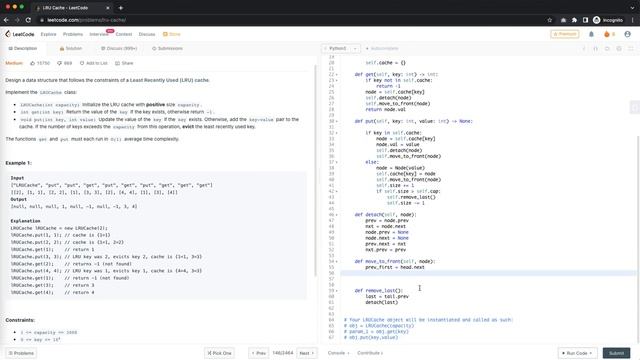The image size is (640, 360).
Task: Add problem to a list
Action: point(93,63)
